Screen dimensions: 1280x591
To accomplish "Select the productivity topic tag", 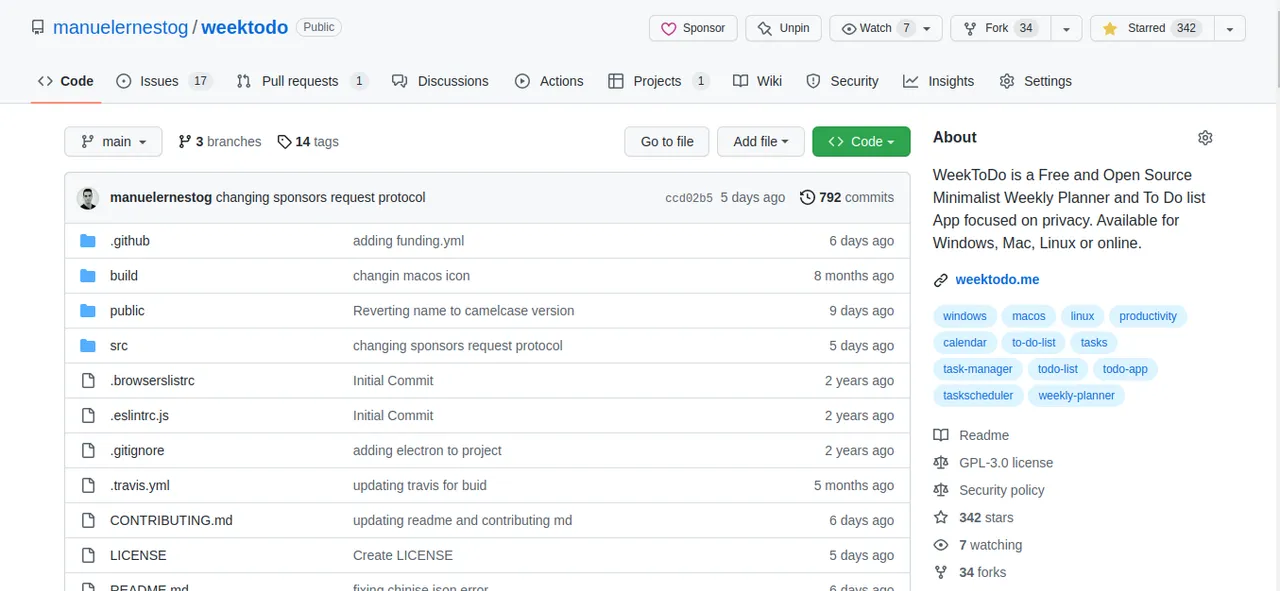I will tap(1148, 316).
